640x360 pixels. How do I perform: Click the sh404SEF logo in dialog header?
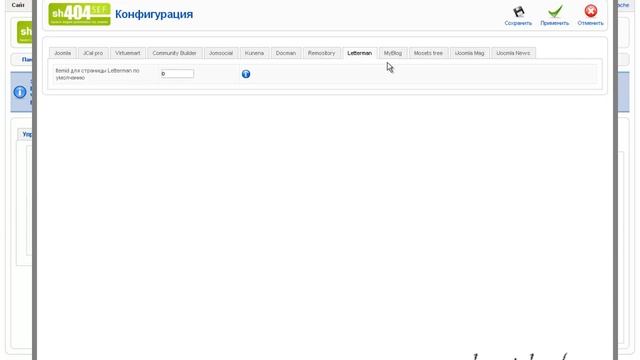tap(79, 14)
